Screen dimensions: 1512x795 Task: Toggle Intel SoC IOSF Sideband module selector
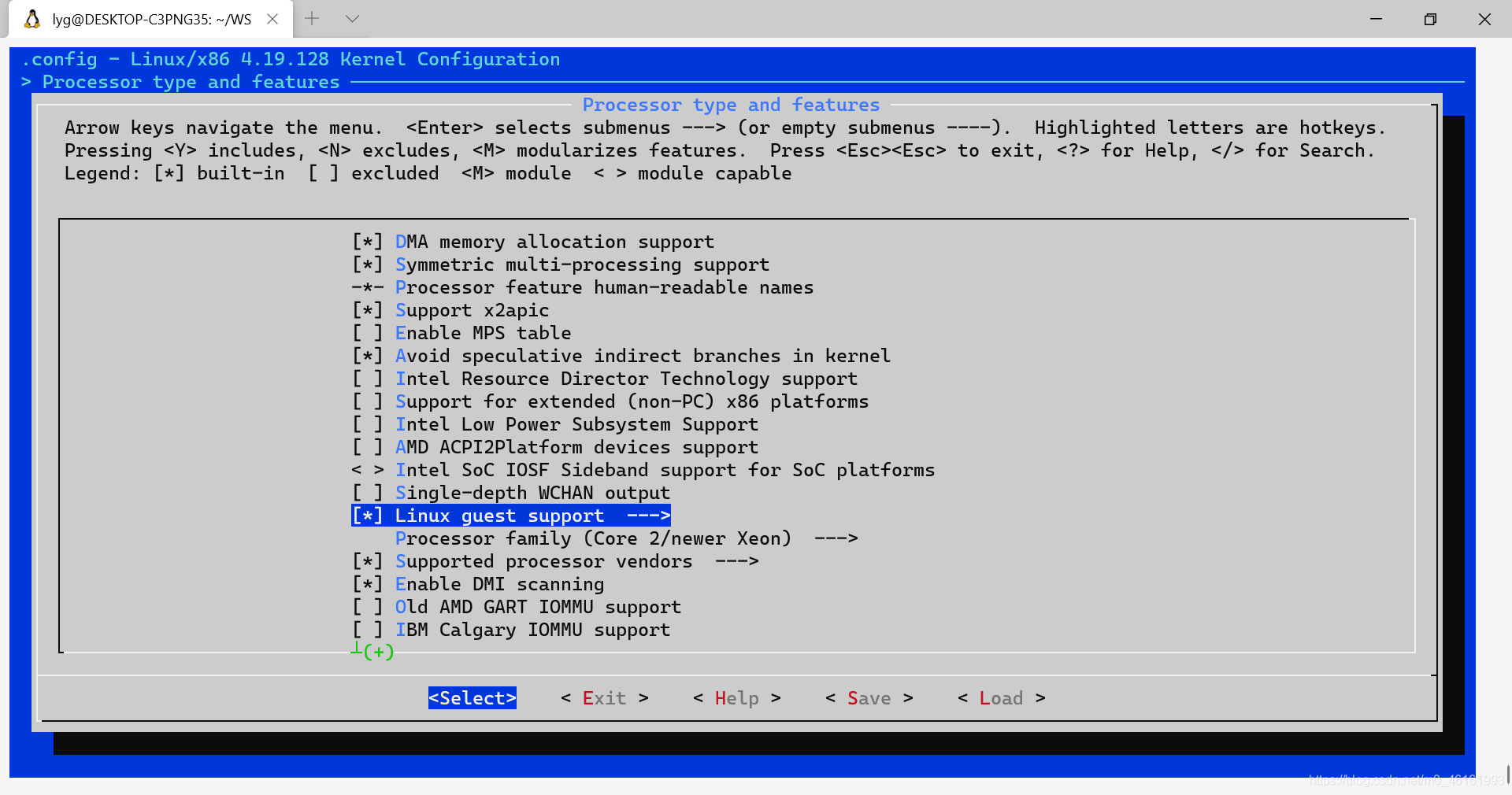click(367, 470)
